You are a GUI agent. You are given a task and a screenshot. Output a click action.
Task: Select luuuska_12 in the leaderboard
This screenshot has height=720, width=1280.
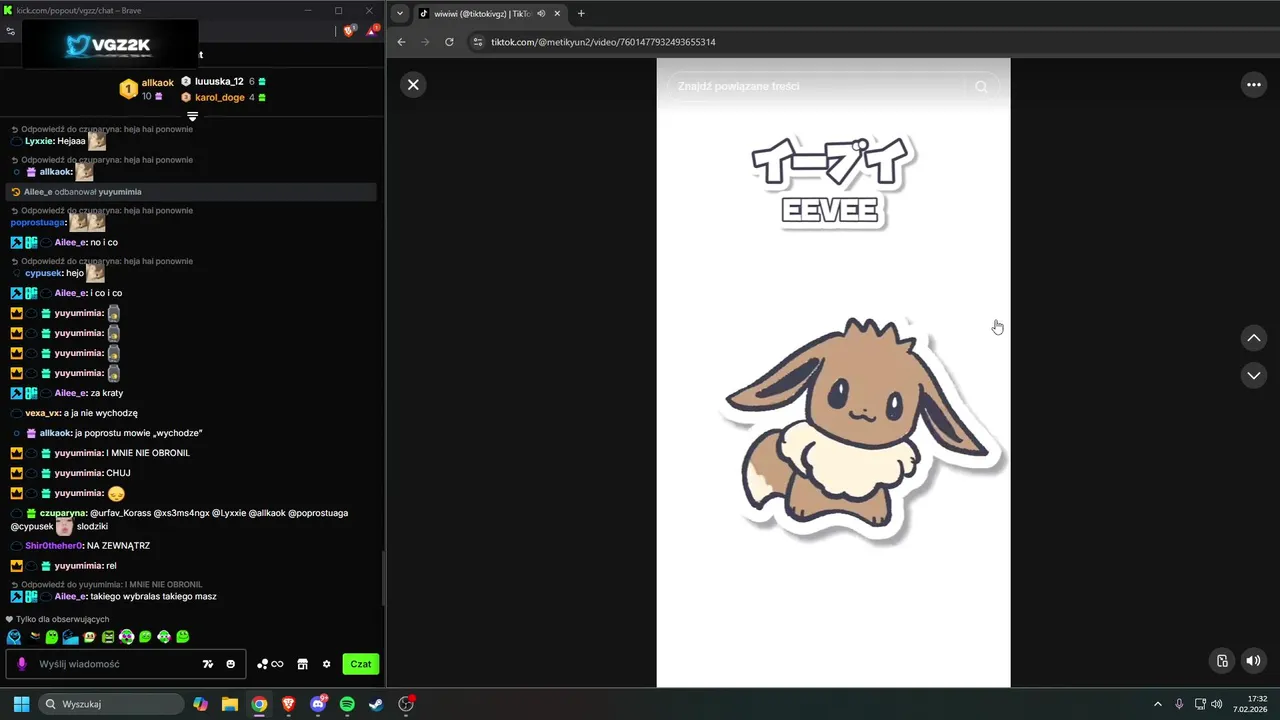(219, 81)
